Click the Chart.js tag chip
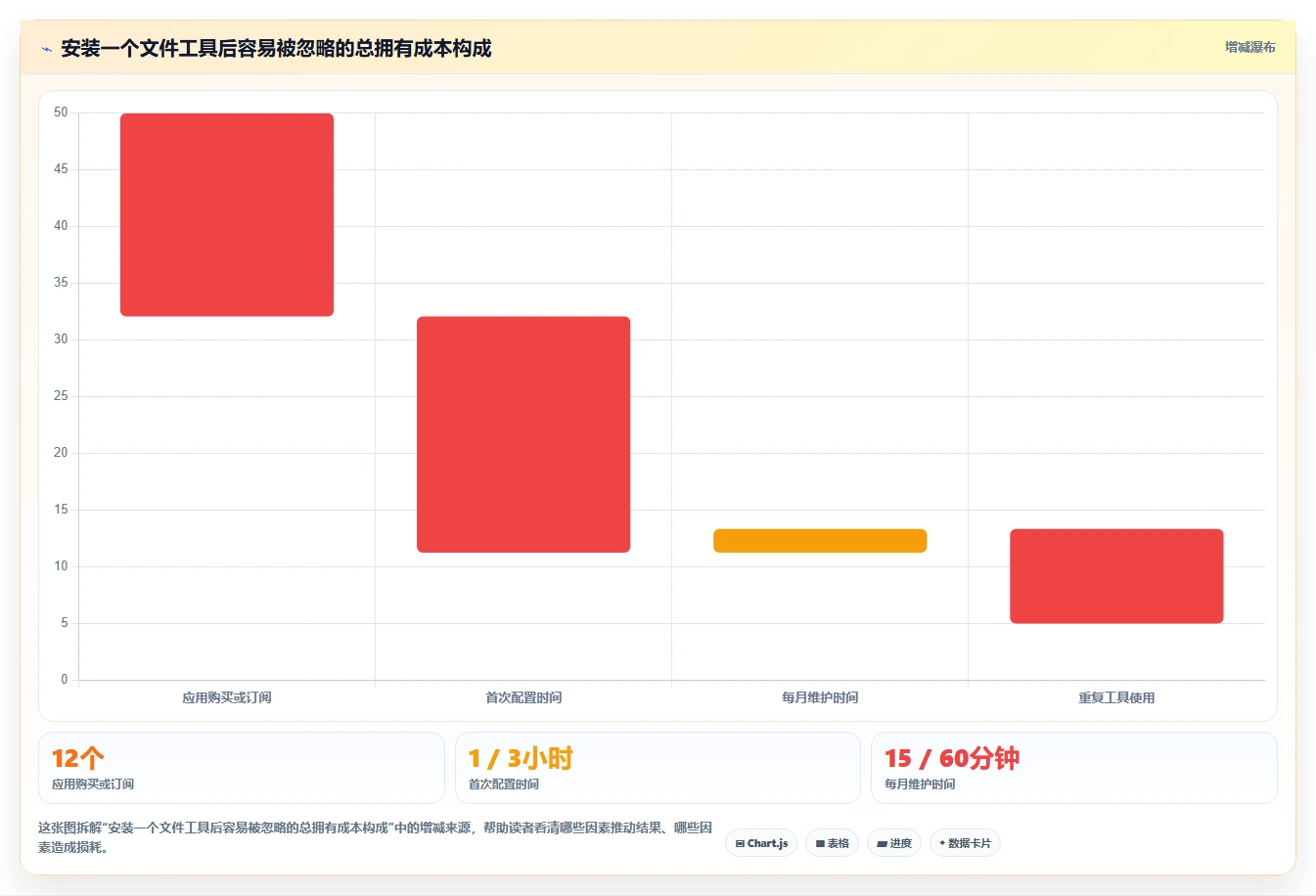 [761, 843]
